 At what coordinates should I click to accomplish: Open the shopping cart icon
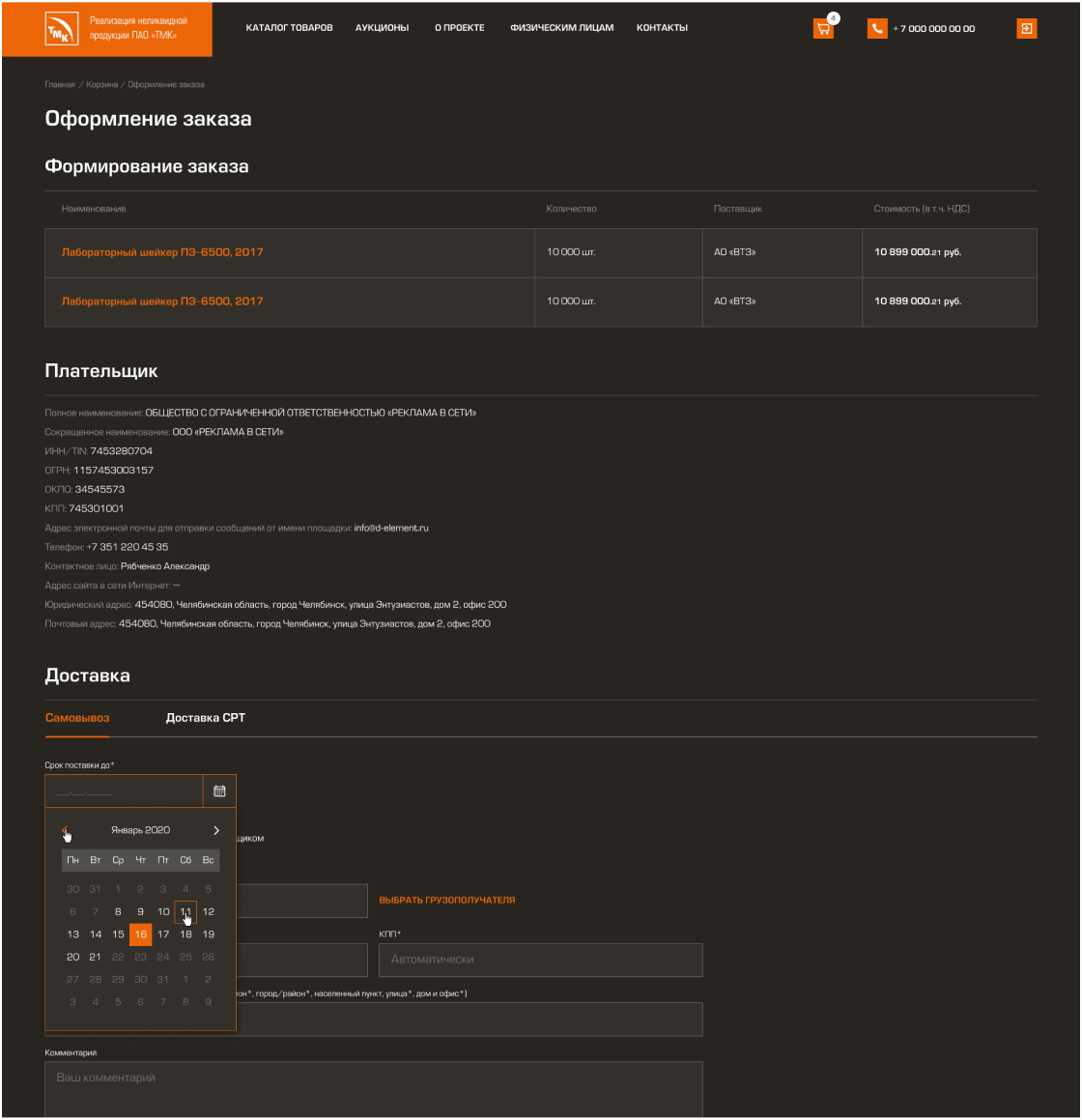(823, 29)
